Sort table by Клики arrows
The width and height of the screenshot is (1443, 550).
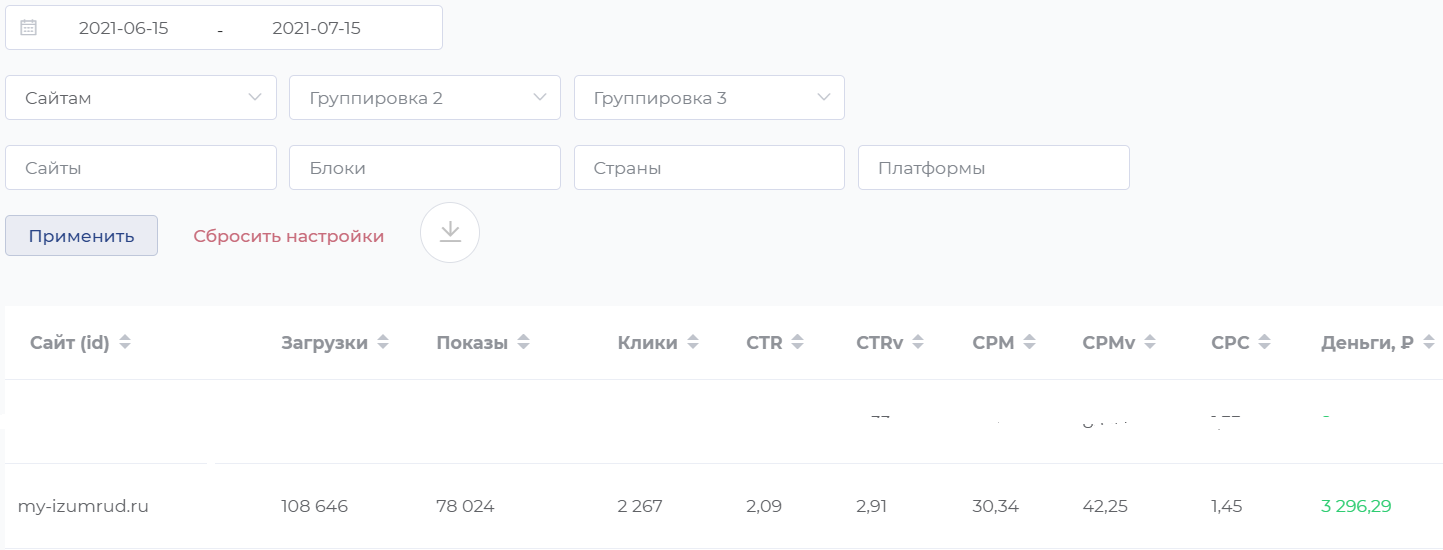coord(692,343)
